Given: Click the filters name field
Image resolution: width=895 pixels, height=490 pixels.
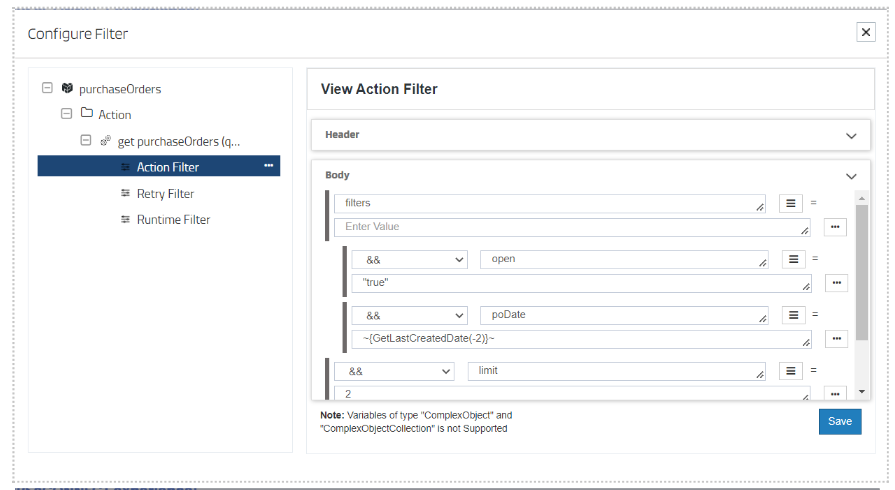Looking at the screenshot, I should coord(550,203).
